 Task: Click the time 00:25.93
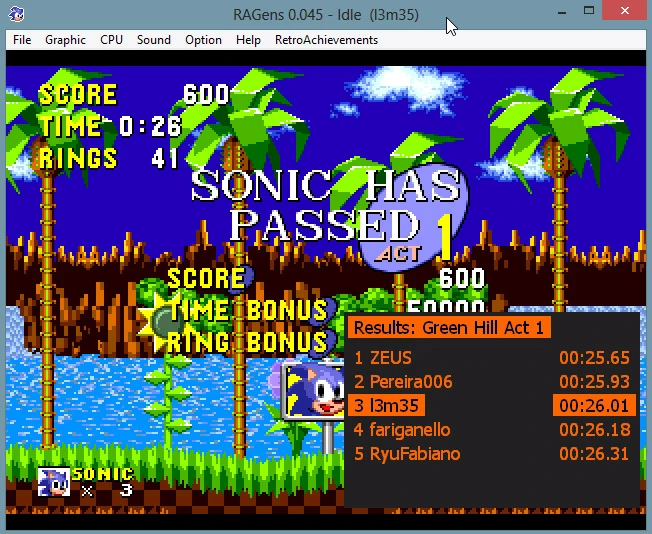point(594,382)
